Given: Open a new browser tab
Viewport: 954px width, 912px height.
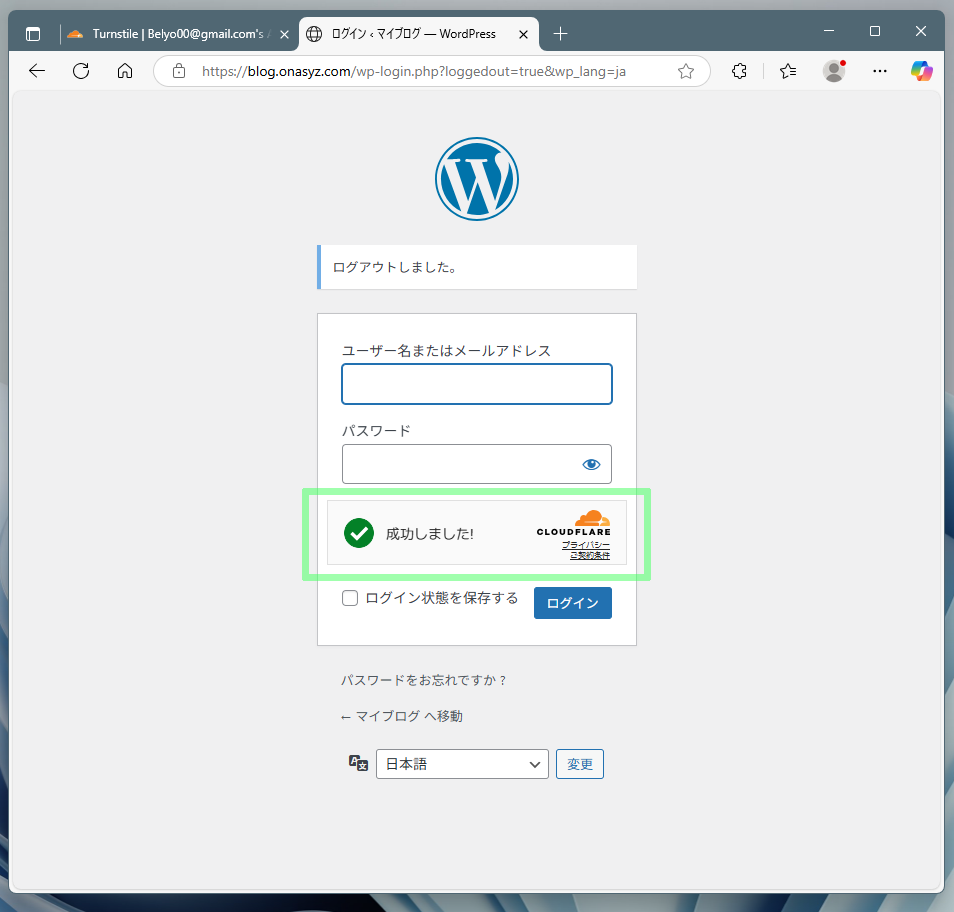Looking at the screenshot, I should click(x=560, y=34).
